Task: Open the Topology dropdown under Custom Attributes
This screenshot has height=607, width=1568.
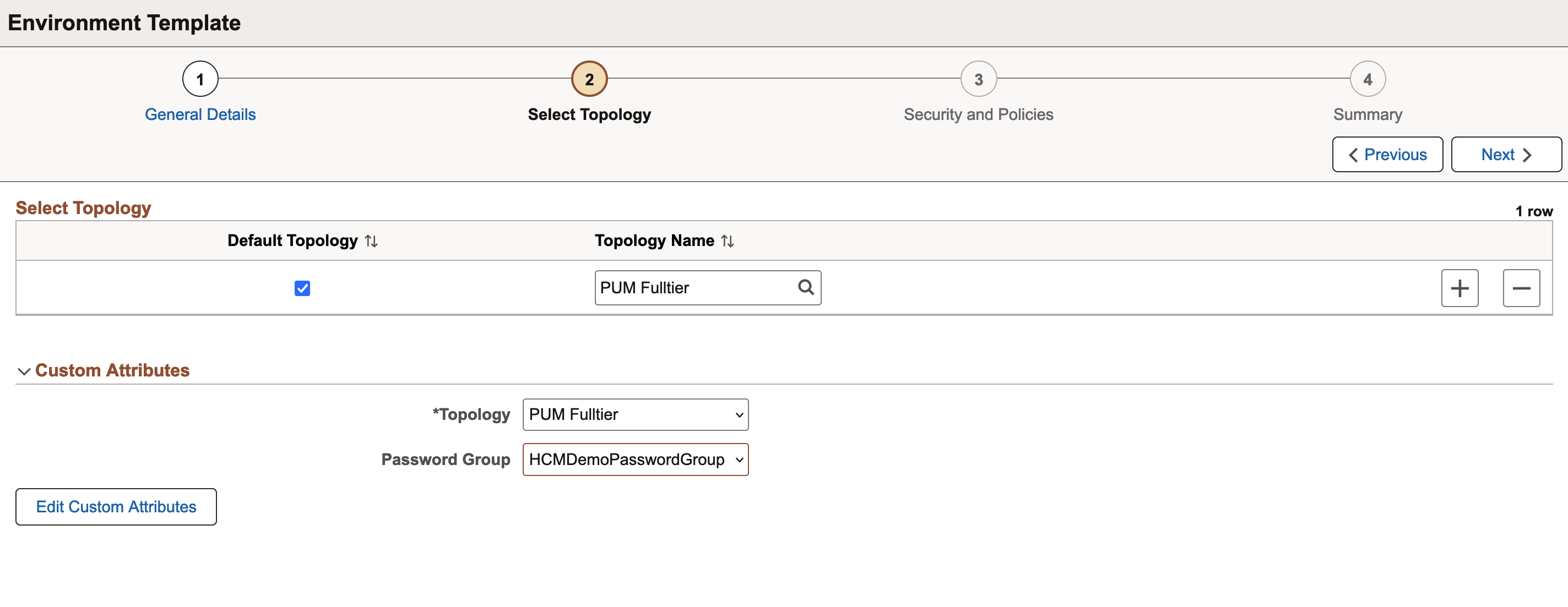Action: (x=634, y=414)
